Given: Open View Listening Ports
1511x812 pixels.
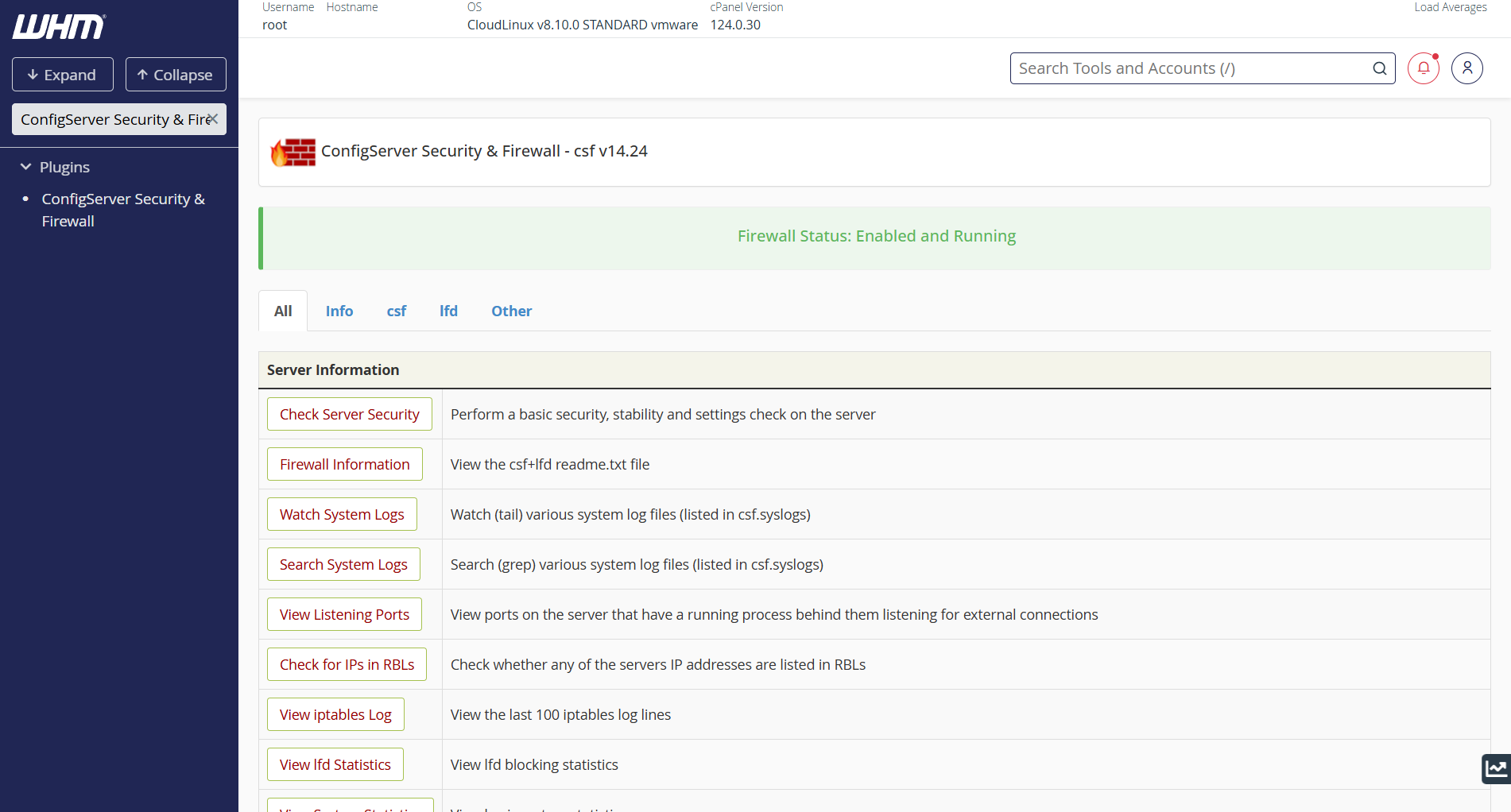Looking at the screenshot, I should [344, 615].
